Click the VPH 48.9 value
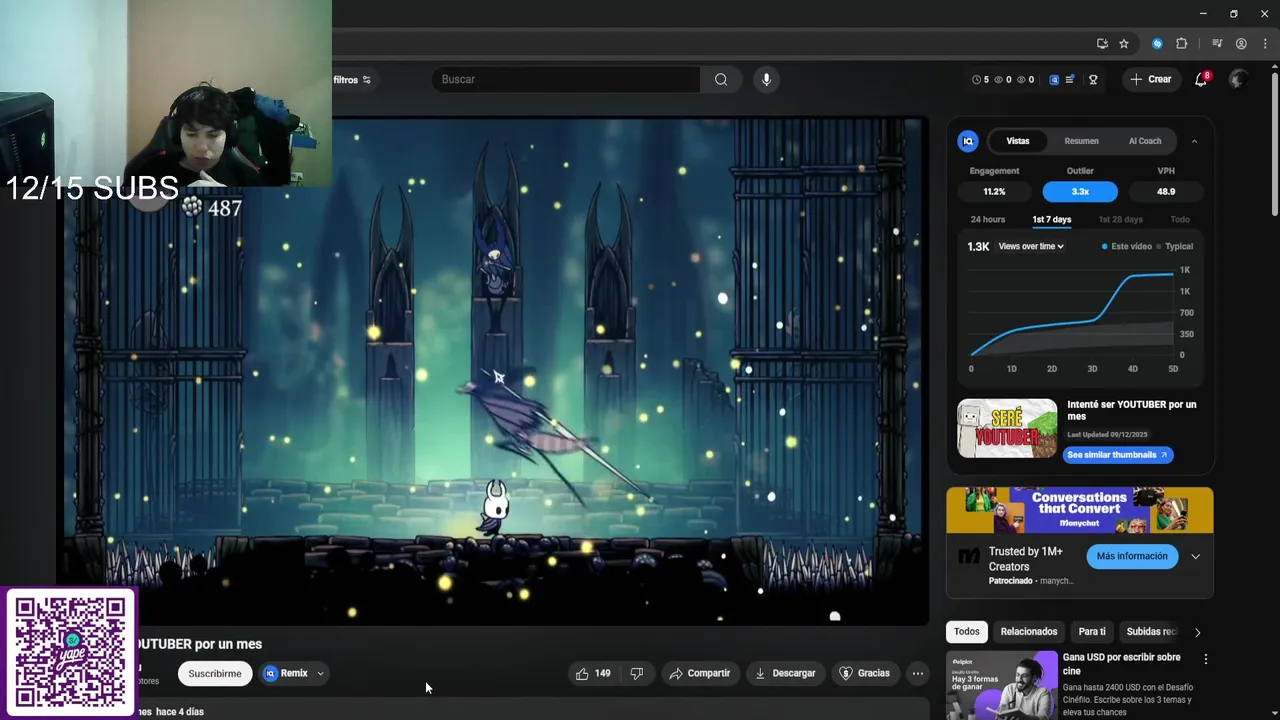Image resolution: width=1280 pixels, height=720 pixels. point(1166,191)
